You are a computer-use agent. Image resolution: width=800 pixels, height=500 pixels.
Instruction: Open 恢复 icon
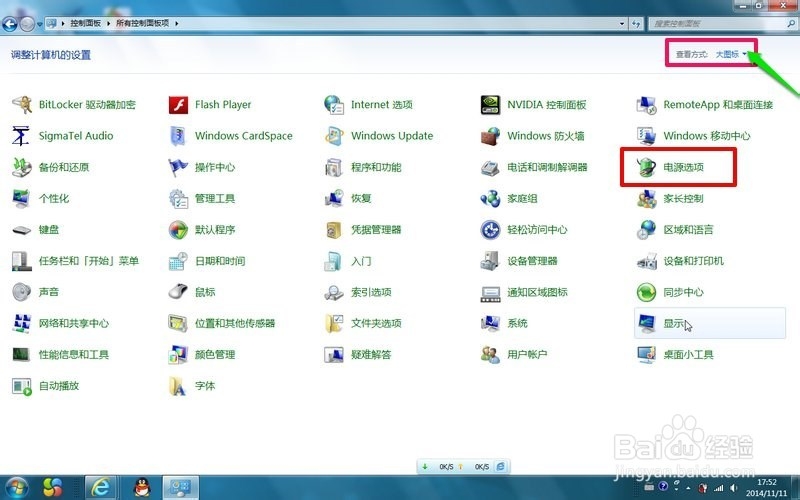(x=334, y=198)
